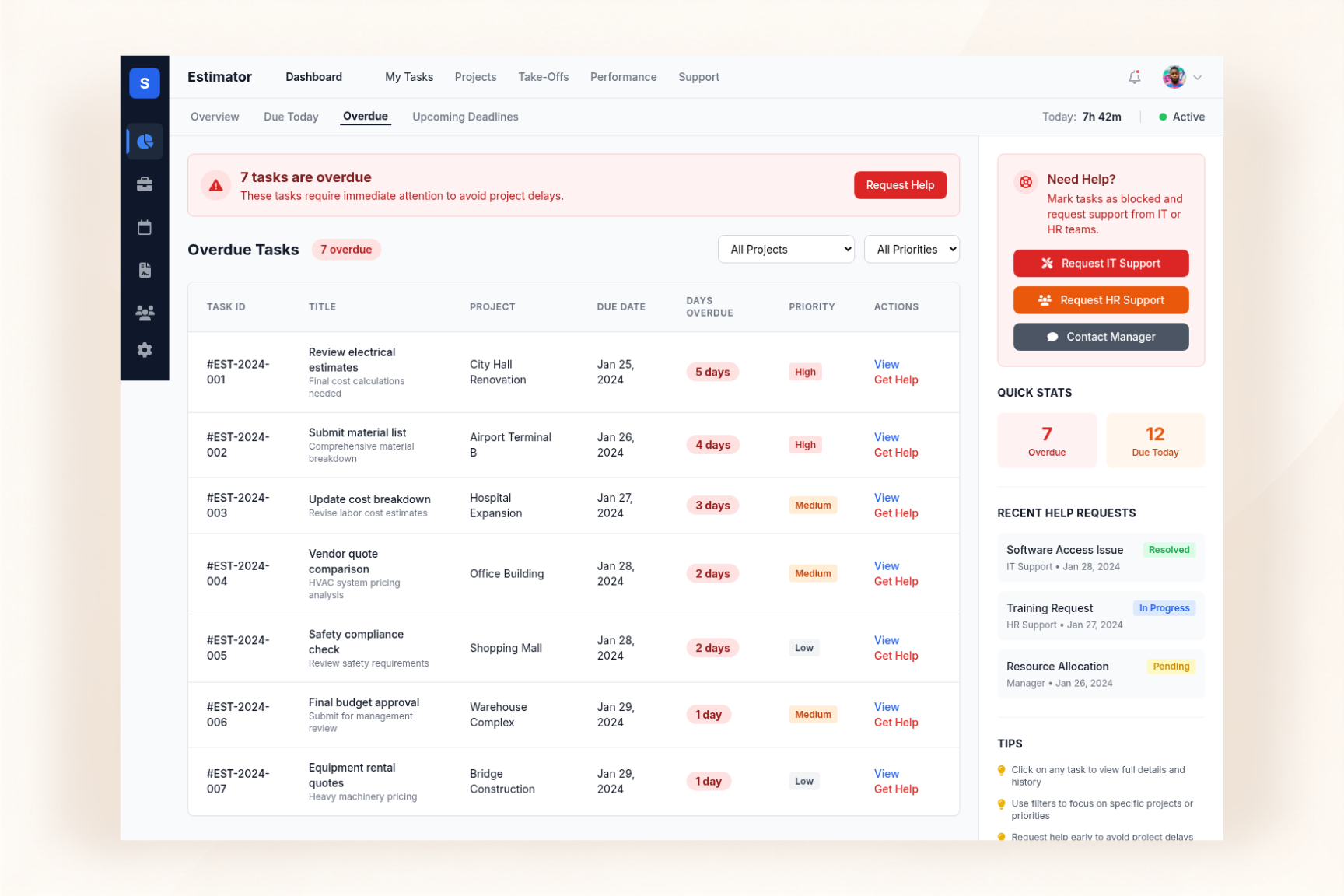Get Help for Submit material list task
The image size is (1344, 896).
point(895,453)
